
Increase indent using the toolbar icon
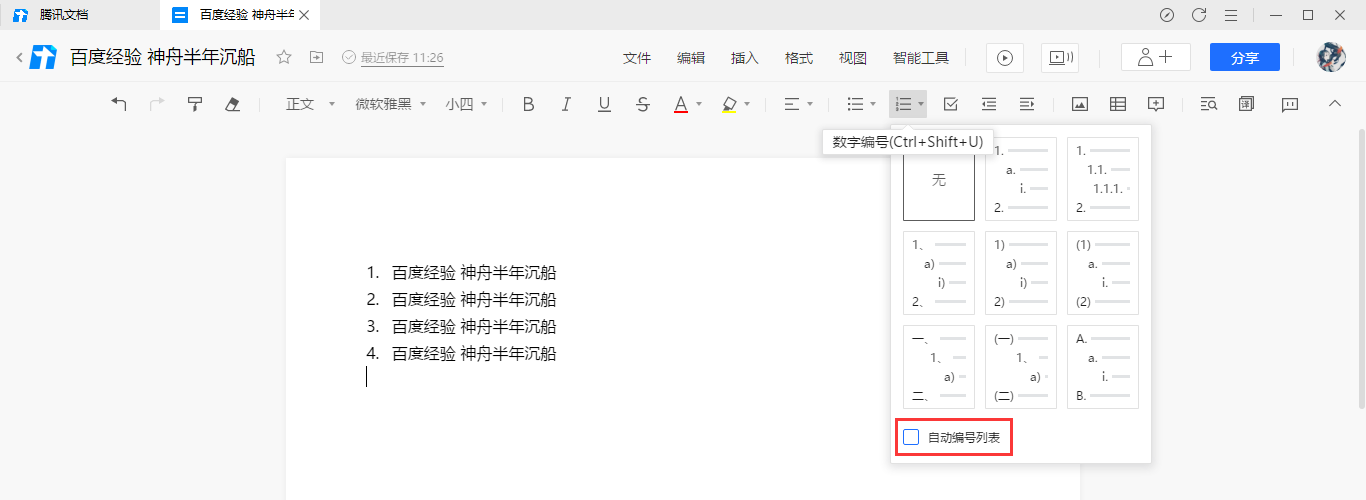click(x=1026, y=104)
